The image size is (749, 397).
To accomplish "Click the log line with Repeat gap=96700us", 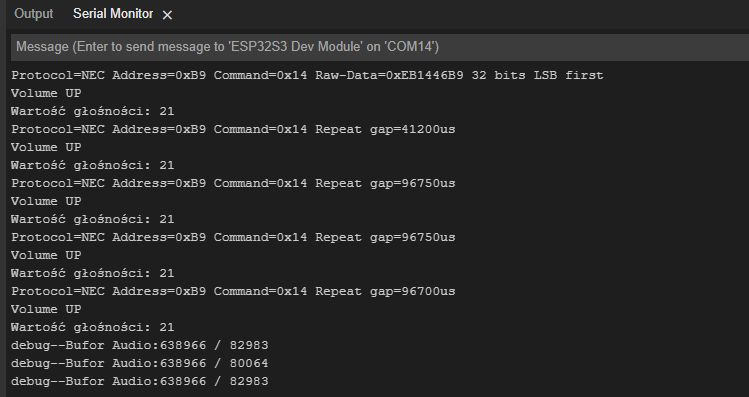I will pyautogui.click(x=233, y=291).
